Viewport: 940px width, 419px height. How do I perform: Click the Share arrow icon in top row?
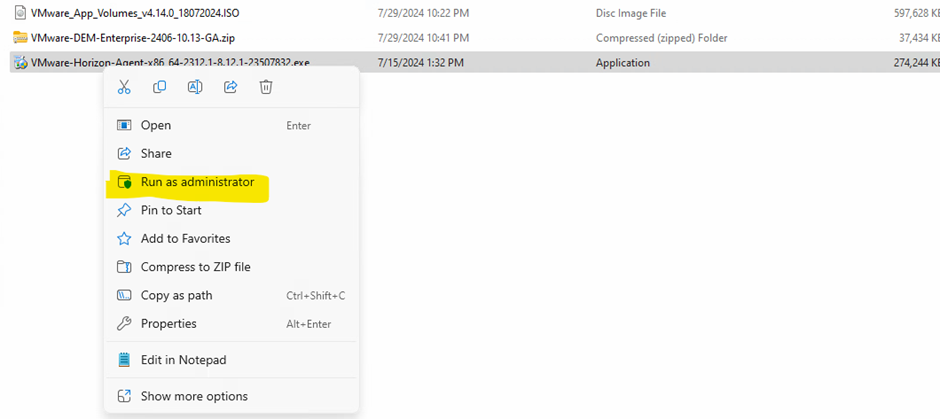pos(230,87)
